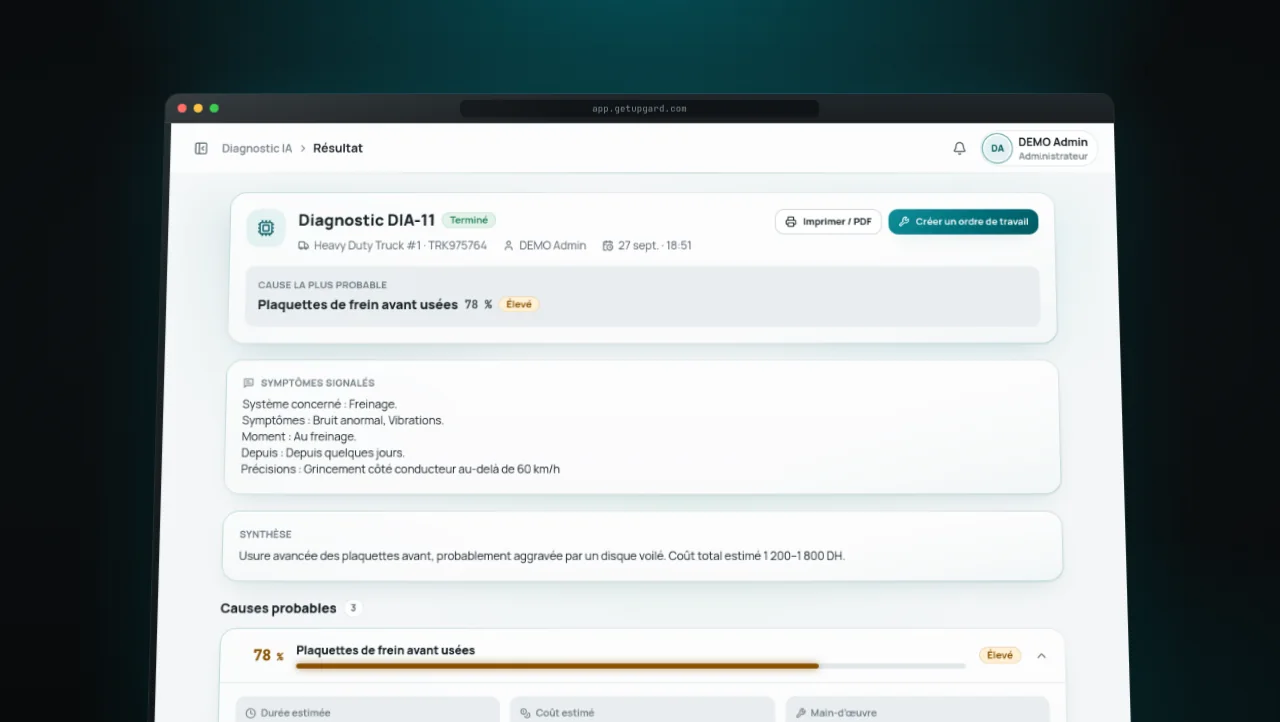This screenshot has width=1280, height=722.
Task: Click the diagnostic chip icon beside DIA-11
Action: coord(266,228)
